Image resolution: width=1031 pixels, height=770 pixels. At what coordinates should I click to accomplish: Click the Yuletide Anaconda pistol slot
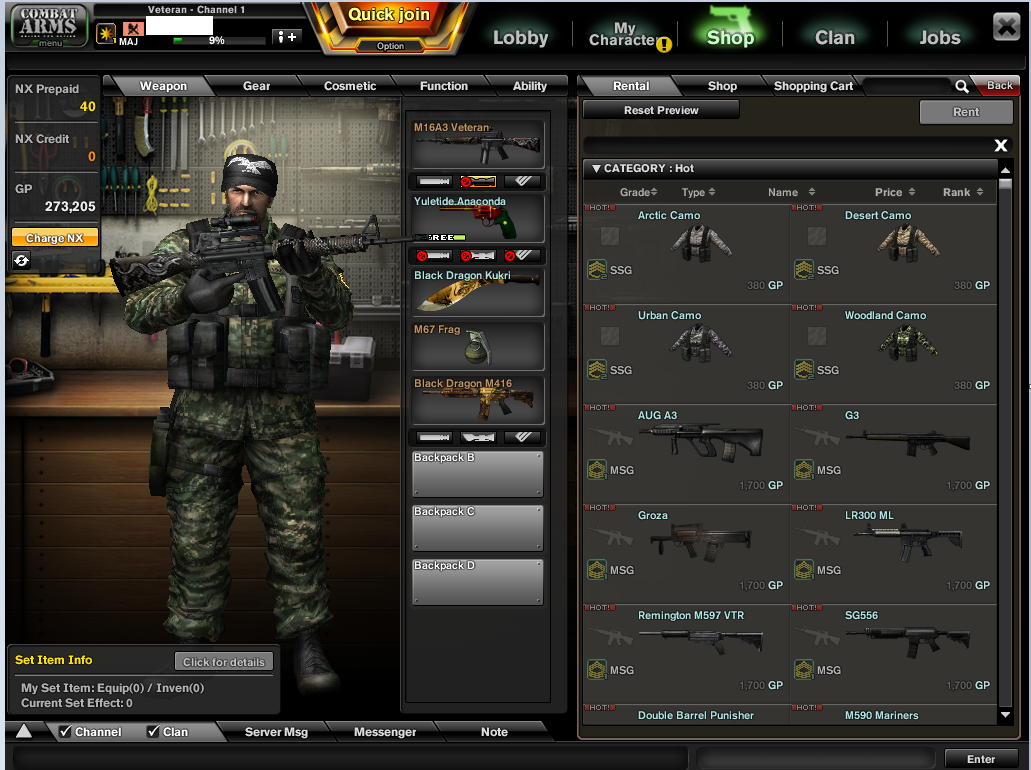478,218
